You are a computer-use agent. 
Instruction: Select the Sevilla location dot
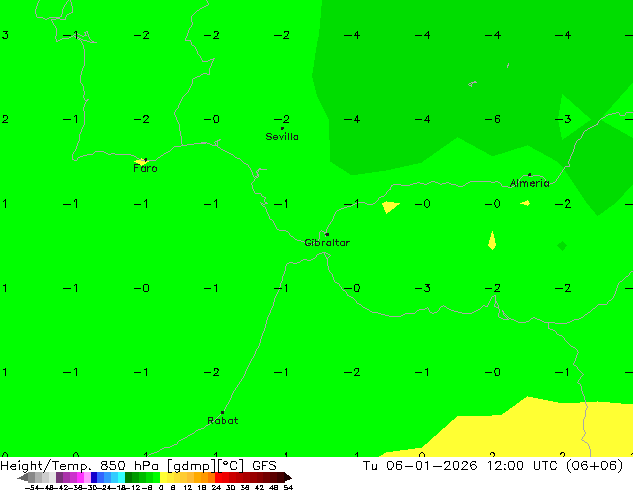coord(282,129)
